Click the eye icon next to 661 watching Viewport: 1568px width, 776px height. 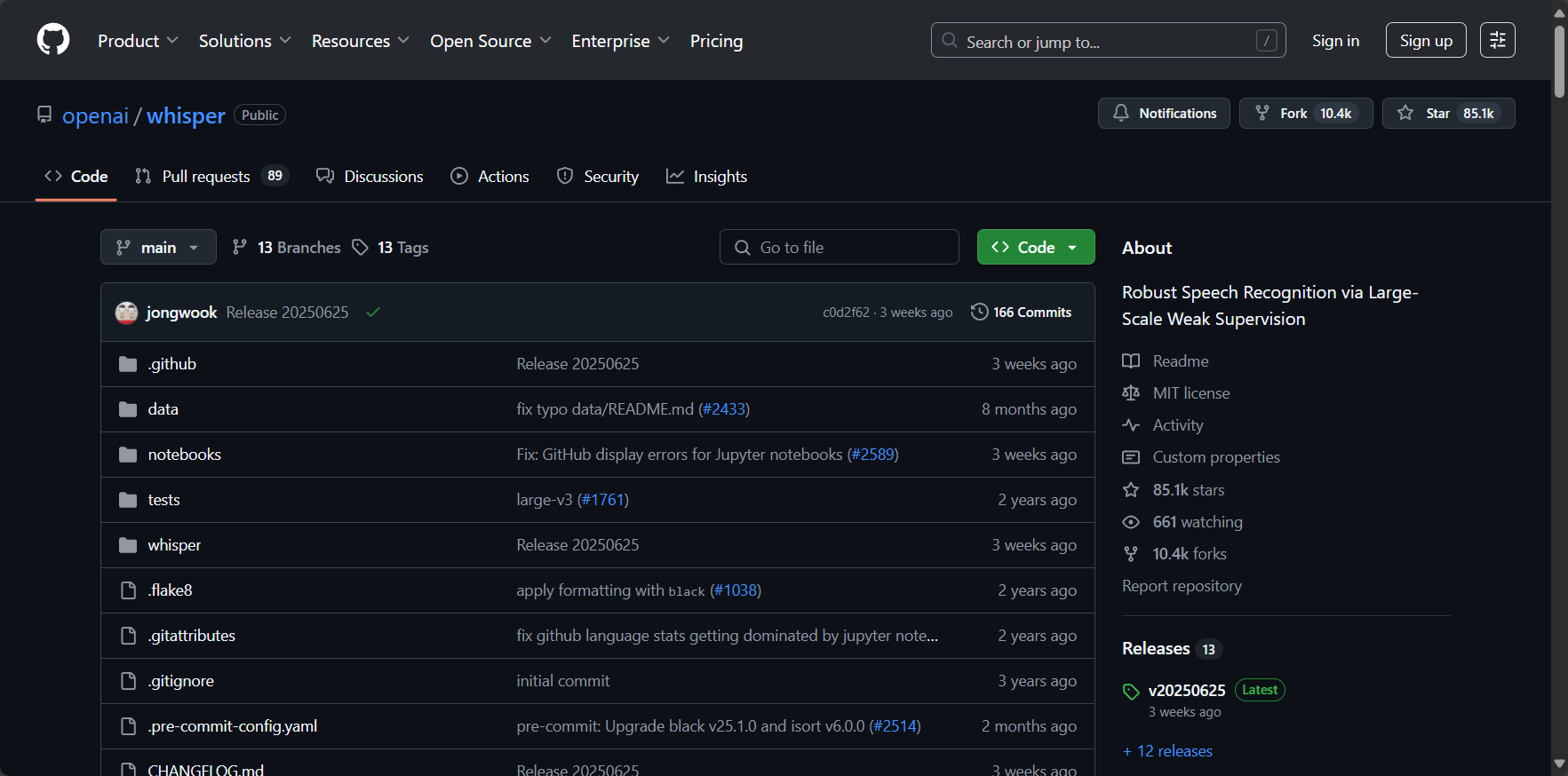[1131, 522]
